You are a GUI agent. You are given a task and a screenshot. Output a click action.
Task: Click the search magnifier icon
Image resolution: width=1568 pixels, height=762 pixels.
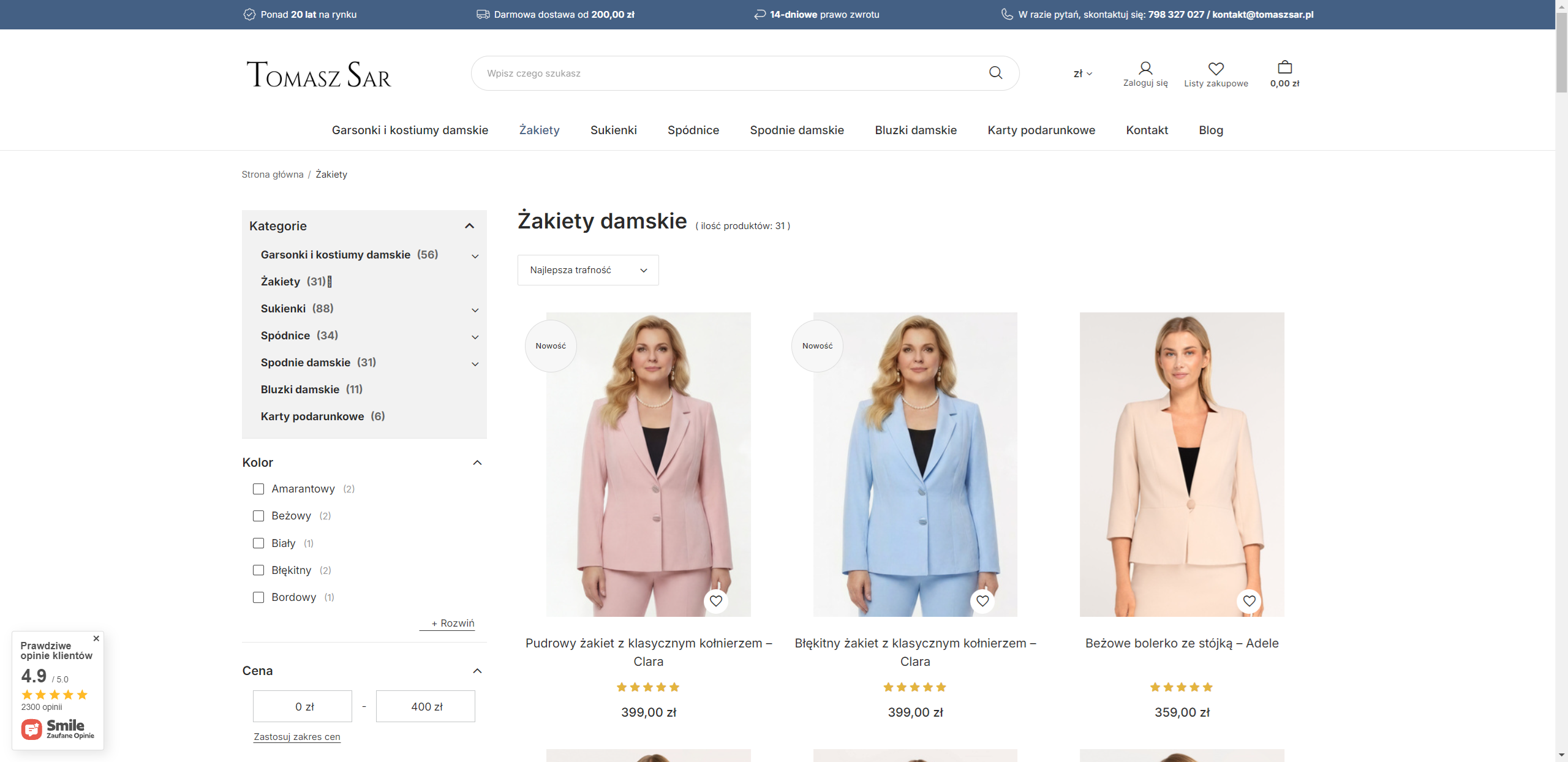[x=996, y=72]
